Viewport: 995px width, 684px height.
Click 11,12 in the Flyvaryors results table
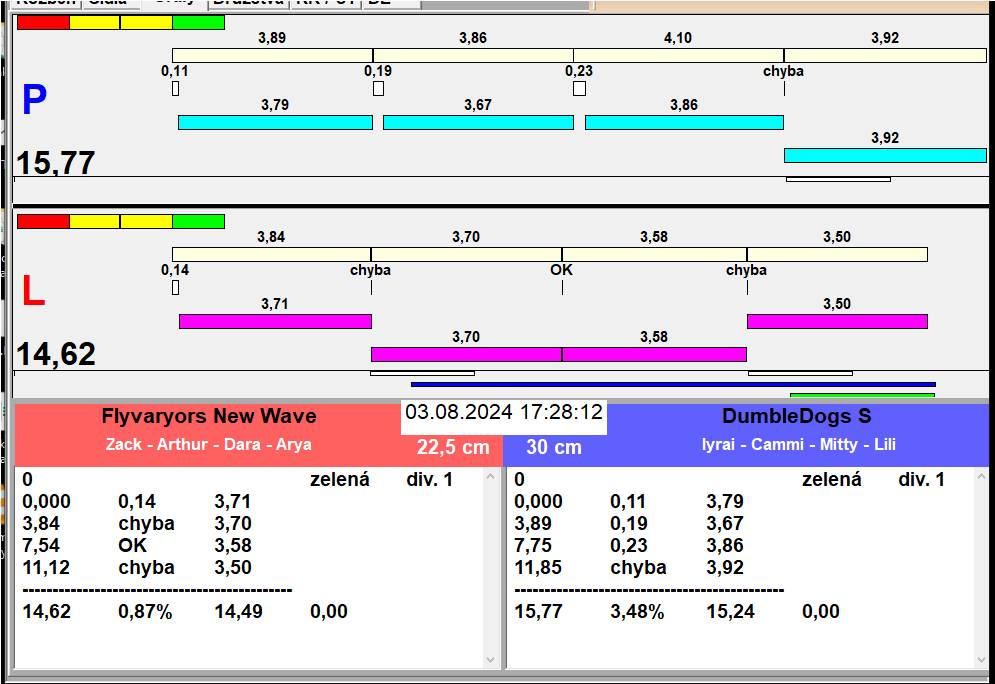(x=46, y=567)
